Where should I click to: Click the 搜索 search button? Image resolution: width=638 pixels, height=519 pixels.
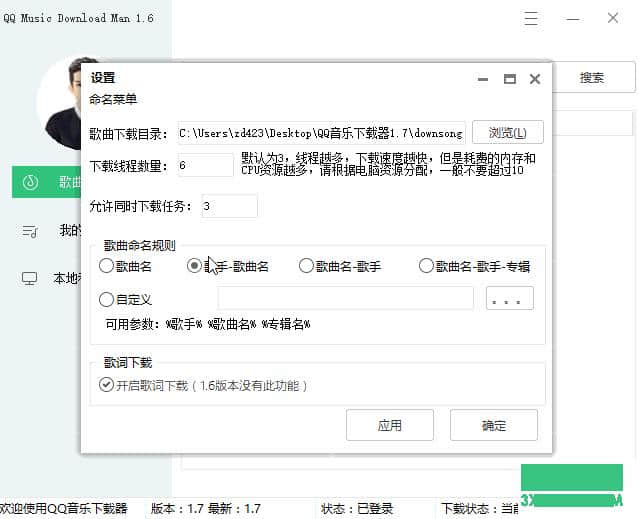click(592, 77)
